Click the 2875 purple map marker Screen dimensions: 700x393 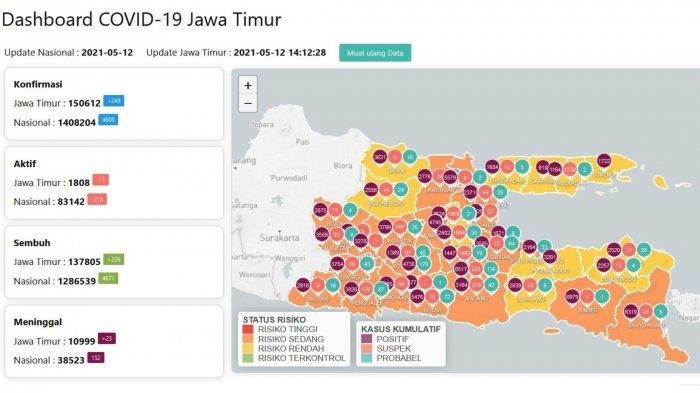(x=320, y=210)
